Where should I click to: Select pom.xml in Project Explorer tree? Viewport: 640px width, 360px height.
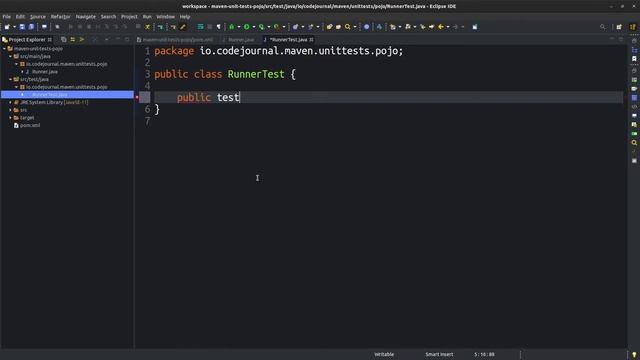pos(30,125)
